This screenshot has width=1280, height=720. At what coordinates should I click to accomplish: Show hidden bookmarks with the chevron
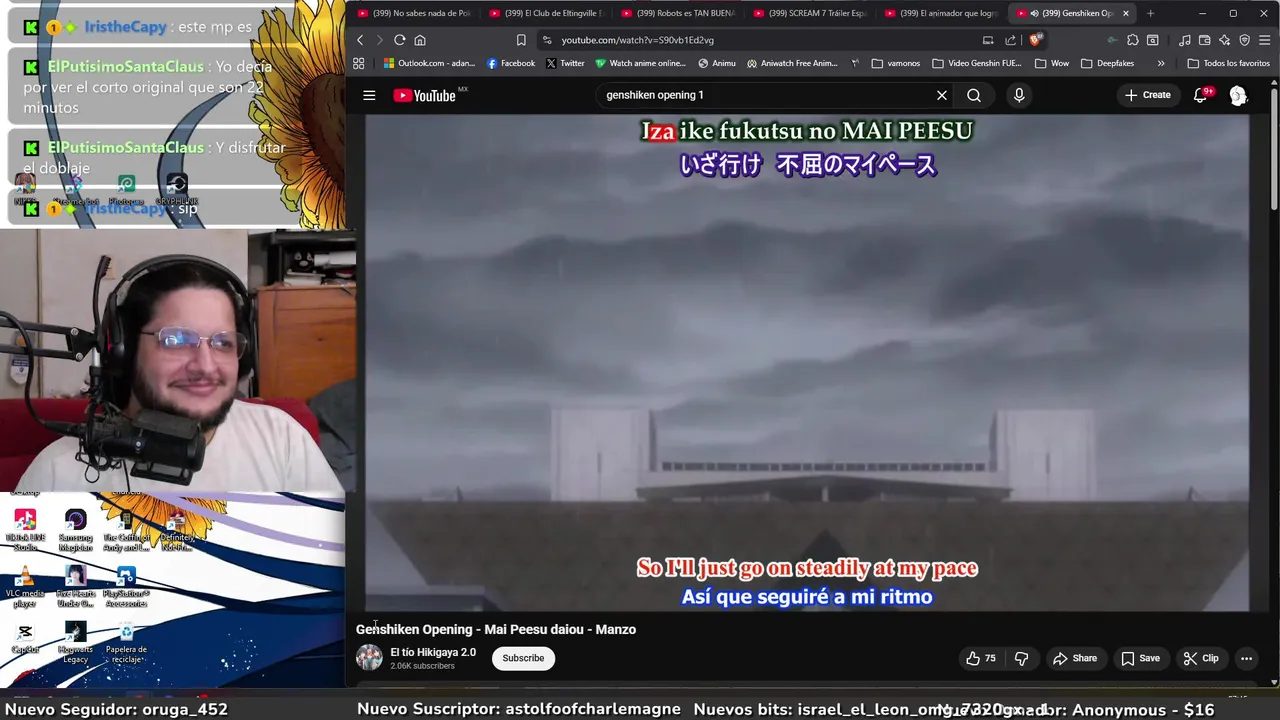point(1161,63)
